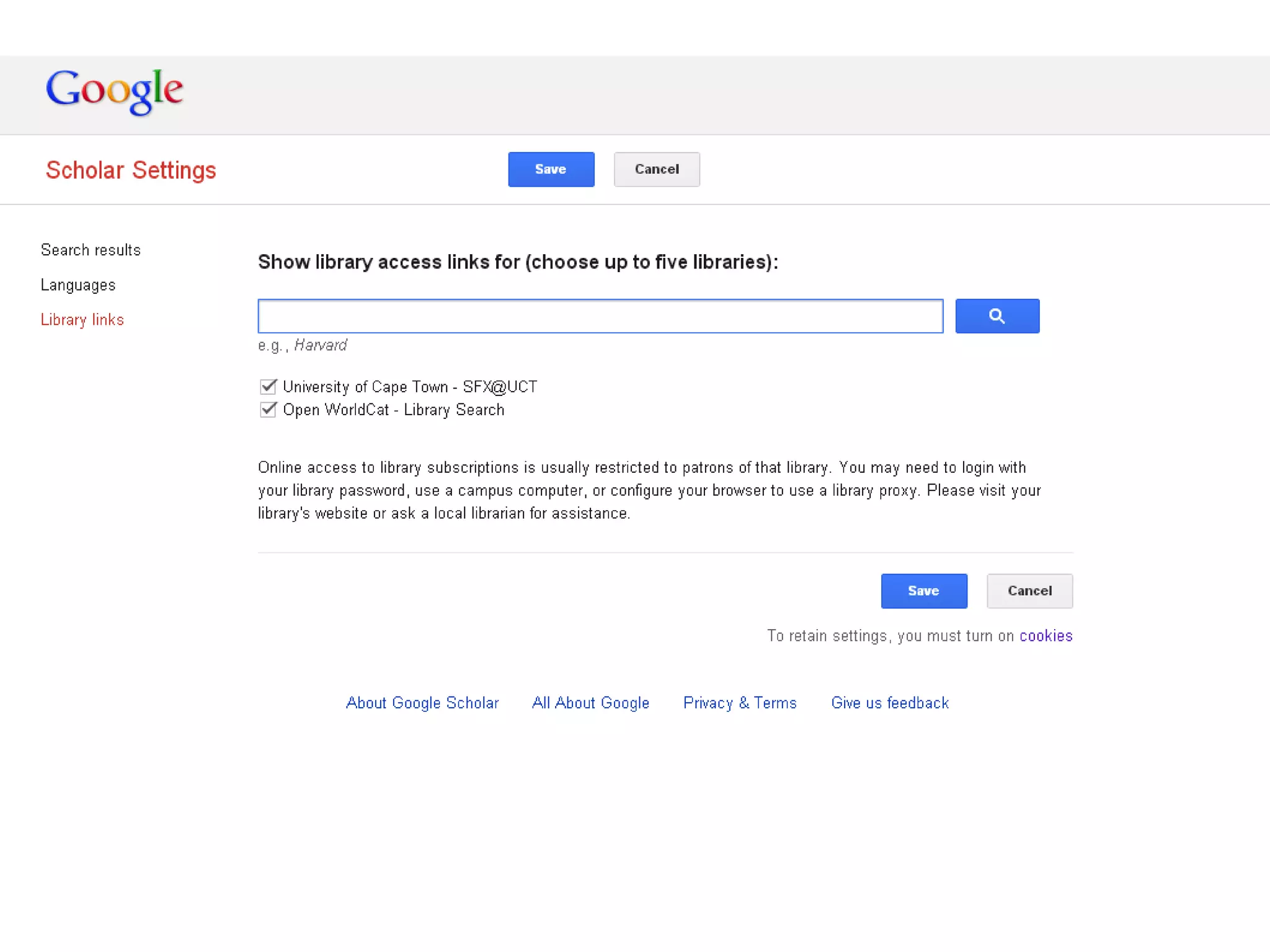This screenshot has width=1270, height=952.
Task: Open Search results settings section
Action: click(x=91, y=250)
